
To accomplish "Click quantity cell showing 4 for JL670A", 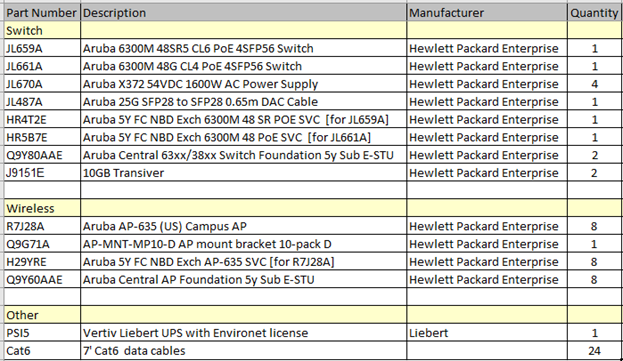I will (x=595, y=84).
